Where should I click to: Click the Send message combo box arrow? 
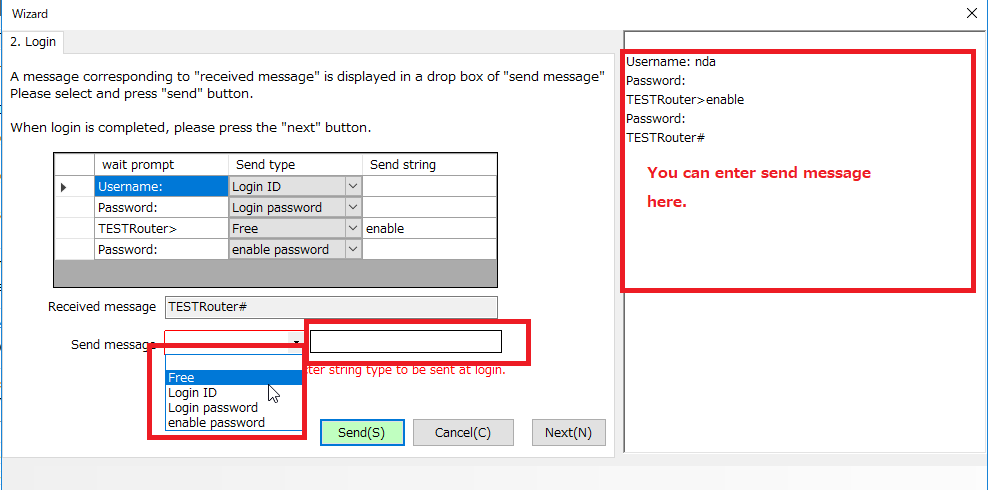297,343
